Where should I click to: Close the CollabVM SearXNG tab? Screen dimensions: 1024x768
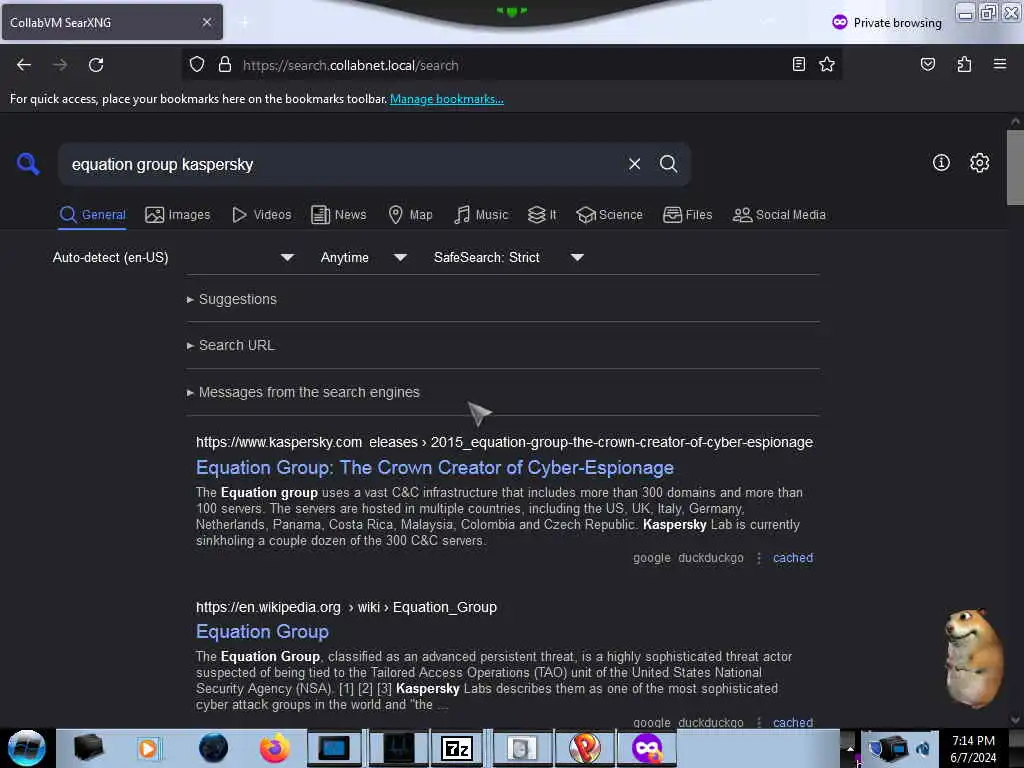206,22
